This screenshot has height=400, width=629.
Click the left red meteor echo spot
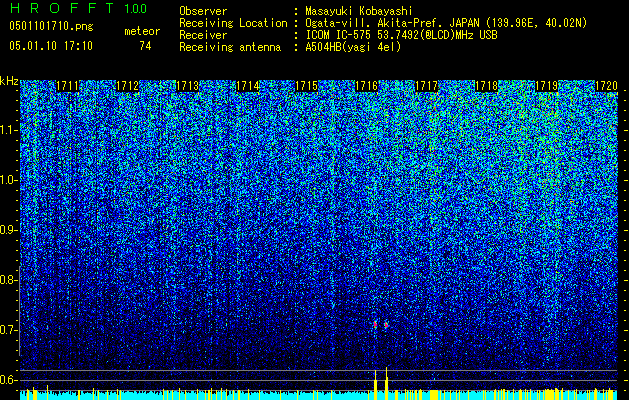[x=375, y=324]
